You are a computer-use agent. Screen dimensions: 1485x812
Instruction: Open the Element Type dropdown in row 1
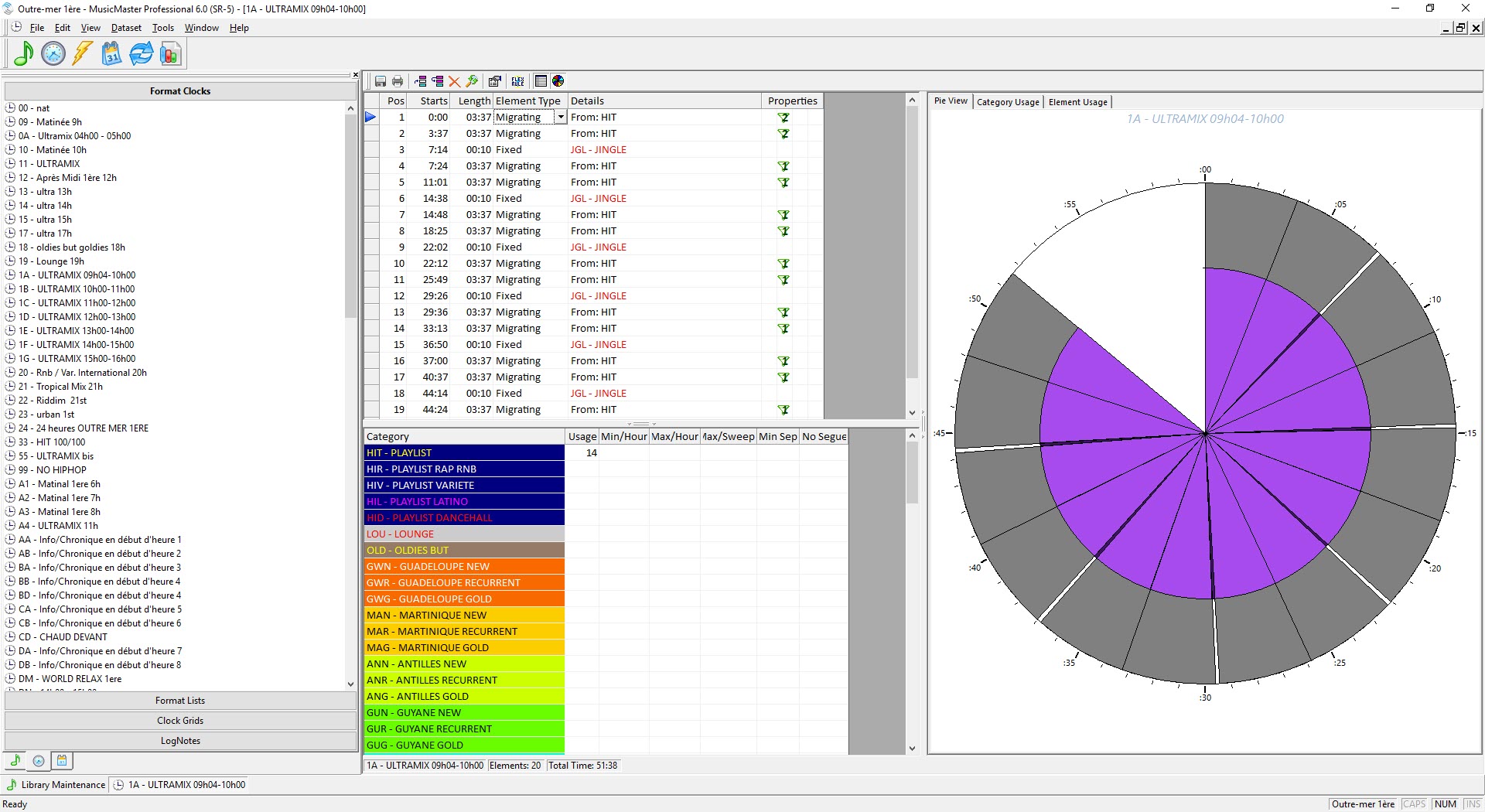click(x=561, y=118)
